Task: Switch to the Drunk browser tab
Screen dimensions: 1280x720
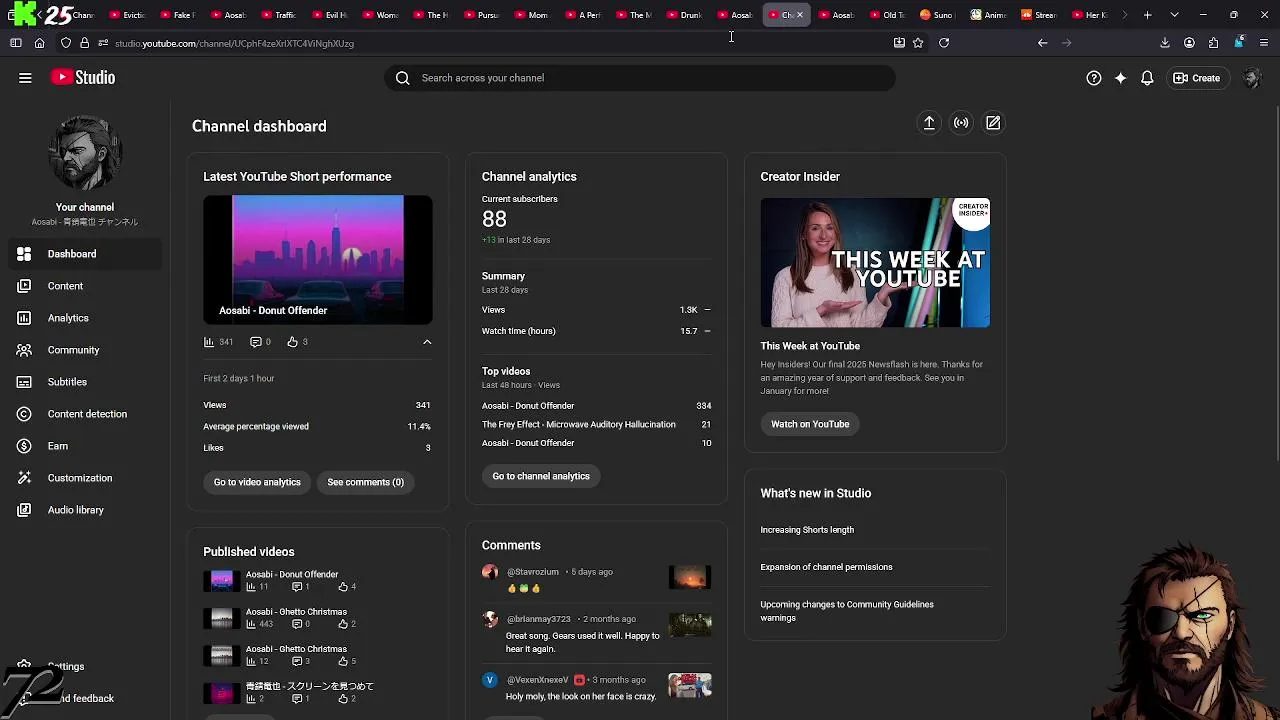Action: click(x=683, y=15)
